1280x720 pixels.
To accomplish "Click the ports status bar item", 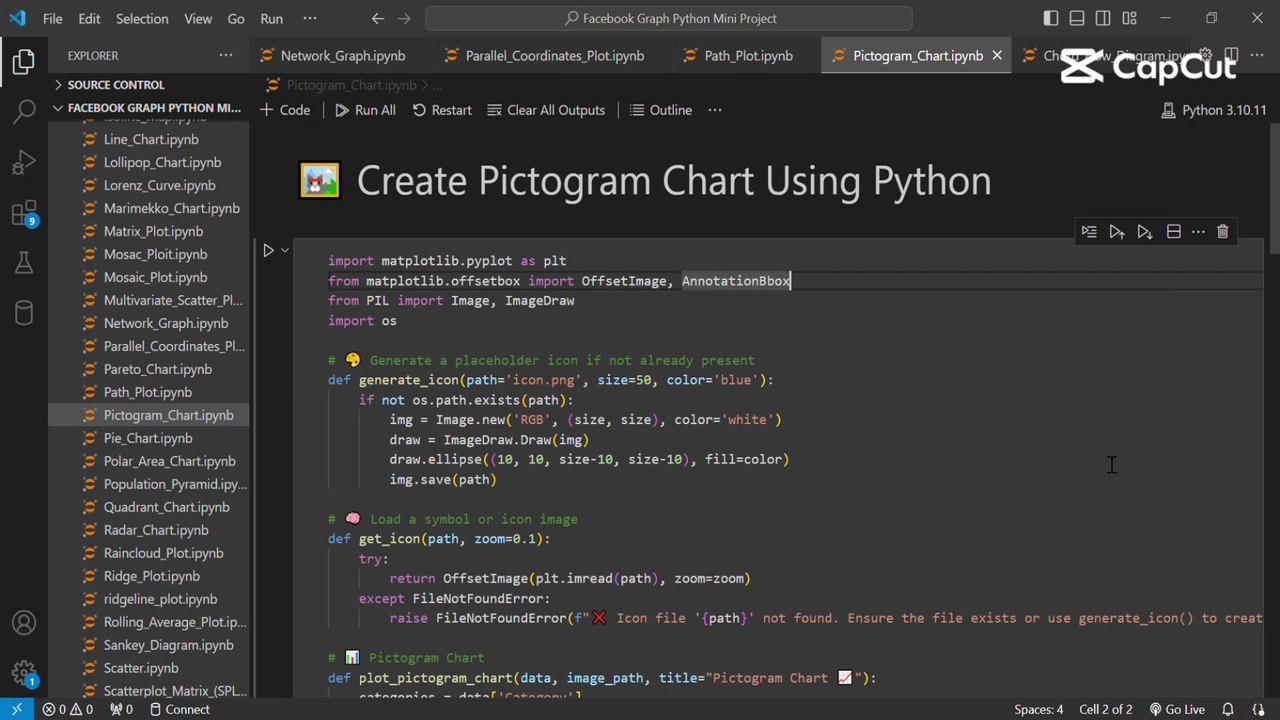I will tap(121, 710).
